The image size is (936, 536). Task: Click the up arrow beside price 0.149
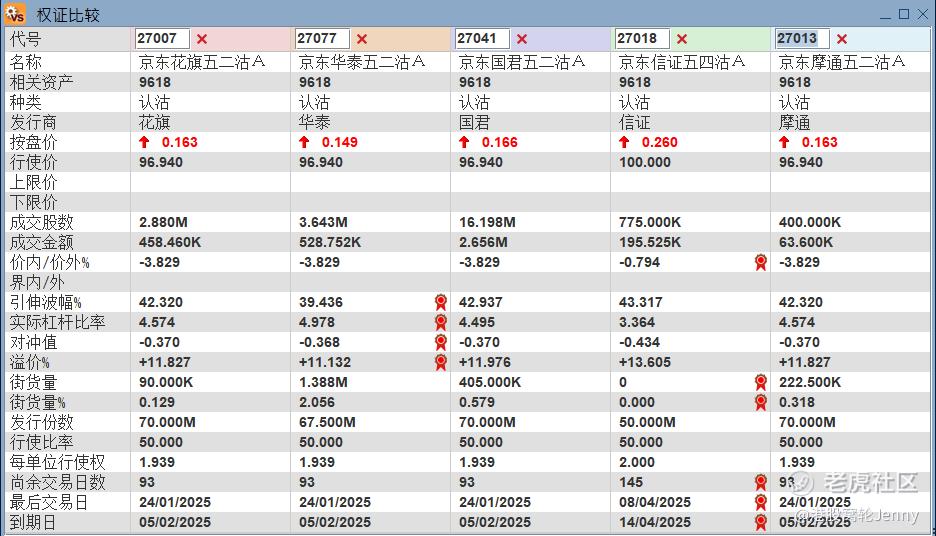click(x=304, y=142)
